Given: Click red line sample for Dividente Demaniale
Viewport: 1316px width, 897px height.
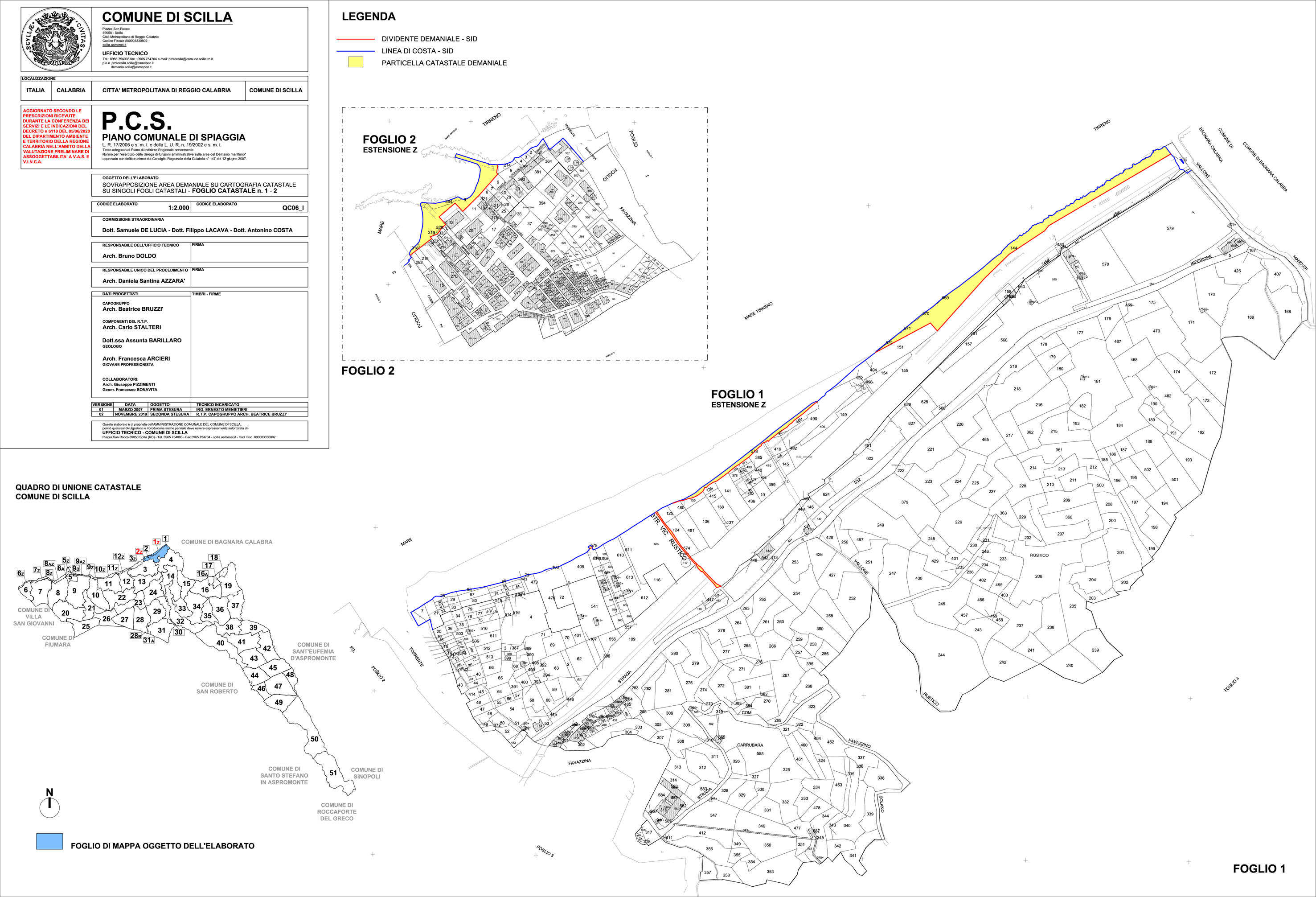Looking at the screenshot, I should (x=356, y=39).
